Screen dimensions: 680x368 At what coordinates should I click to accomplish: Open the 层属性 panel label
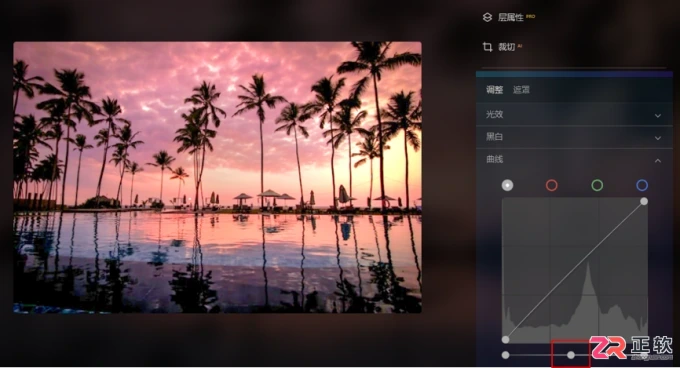click(510, 17)
